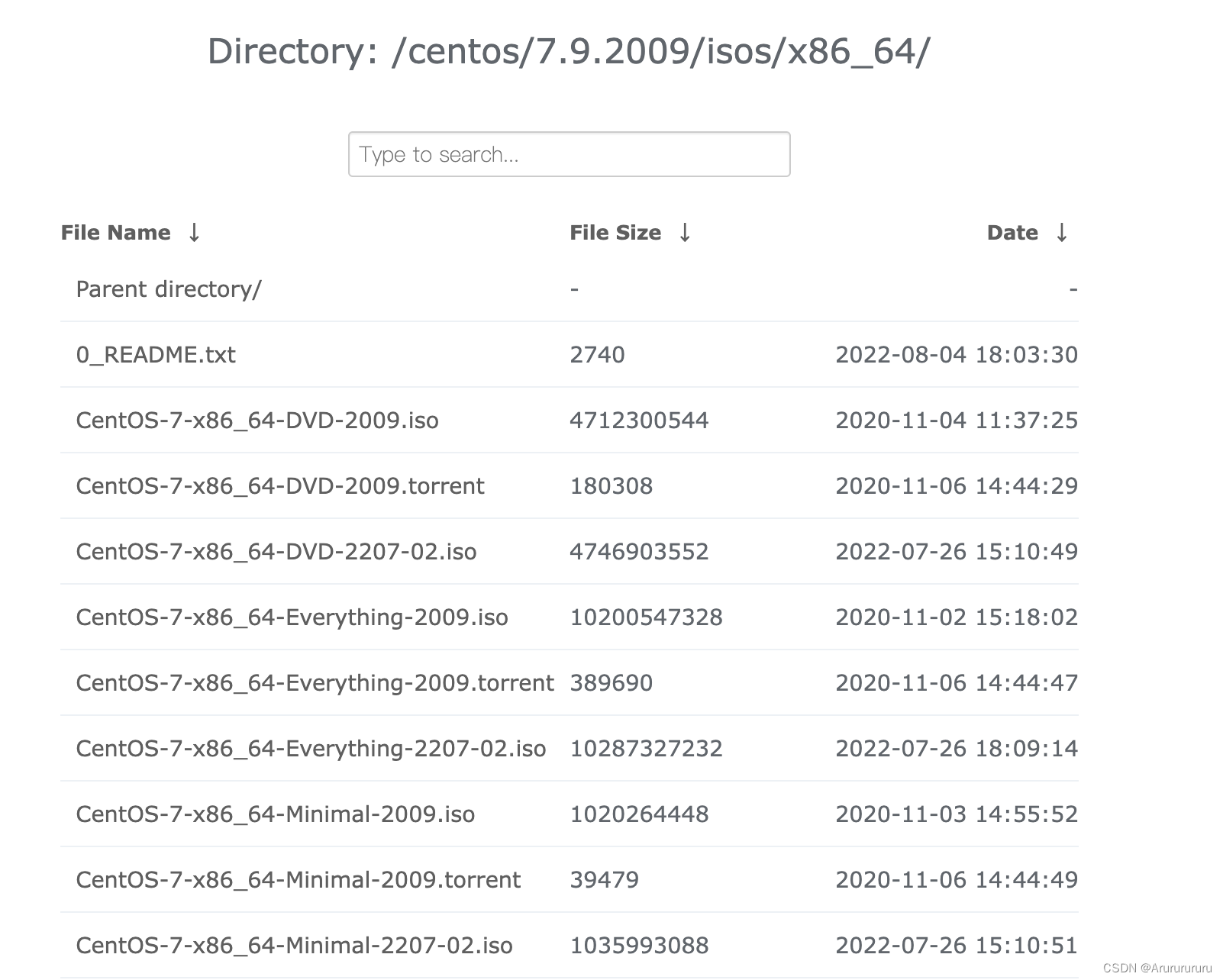Image resolution: width=1223 pixels, height=980 pixels.
Task: Click date 2020-11-06 14:44:29
Action: point(957,486)
